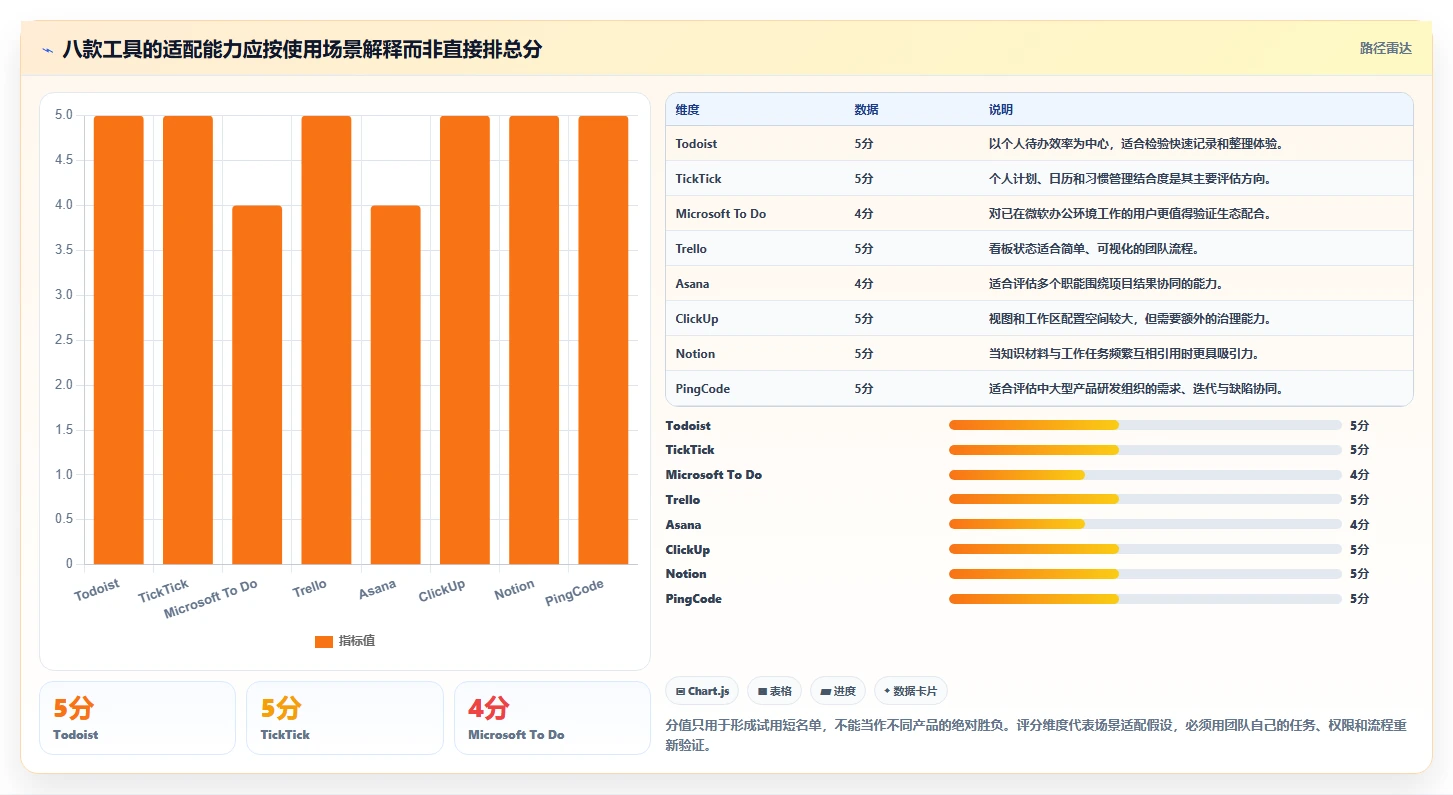Click the TickTick bar in chart
Viewport: 1453px width, 795px height.
pos(188,340)
